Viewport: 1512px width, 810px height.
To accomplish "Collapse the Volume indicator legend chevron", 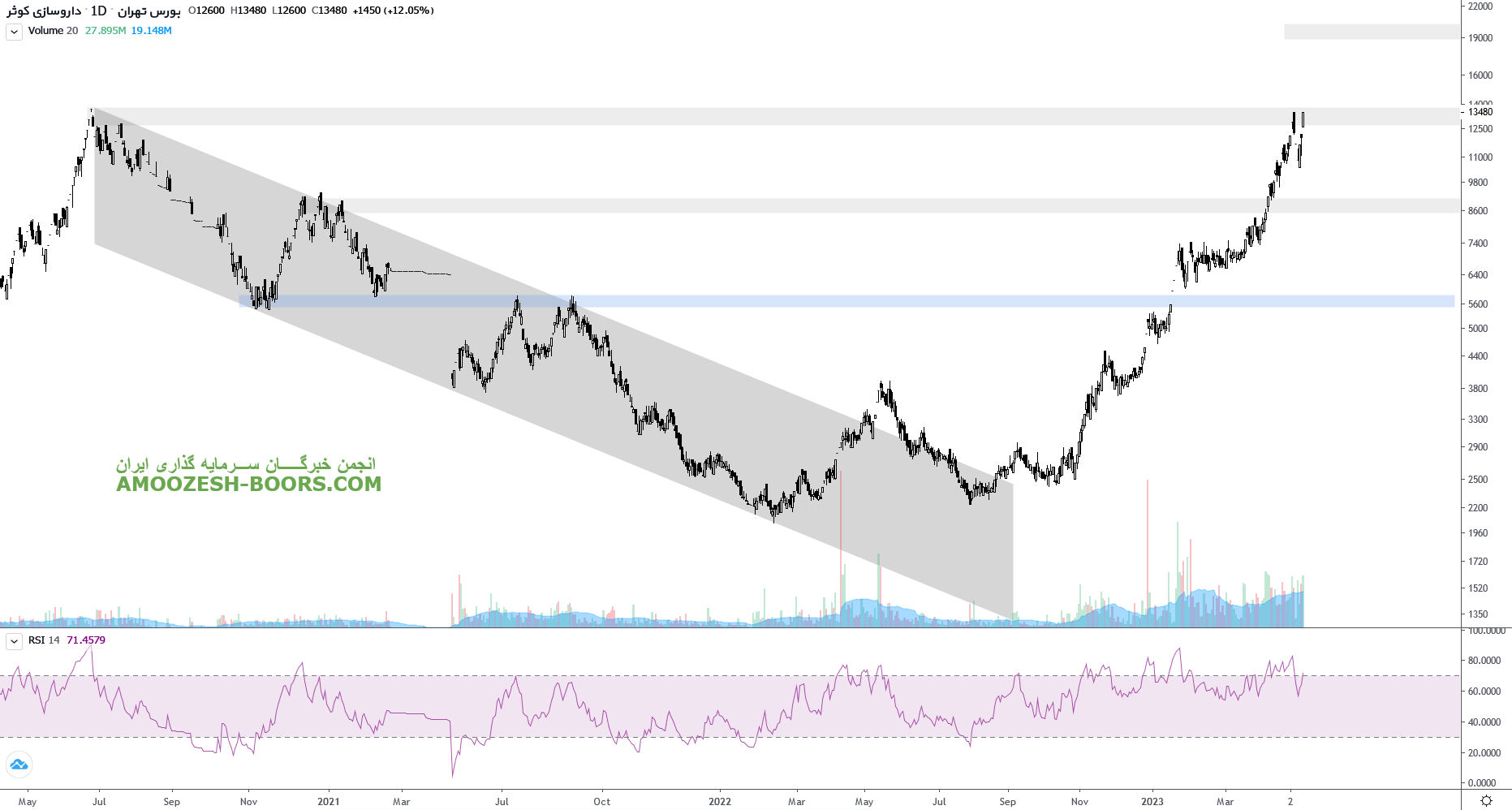I will click(x=14, y=32).
